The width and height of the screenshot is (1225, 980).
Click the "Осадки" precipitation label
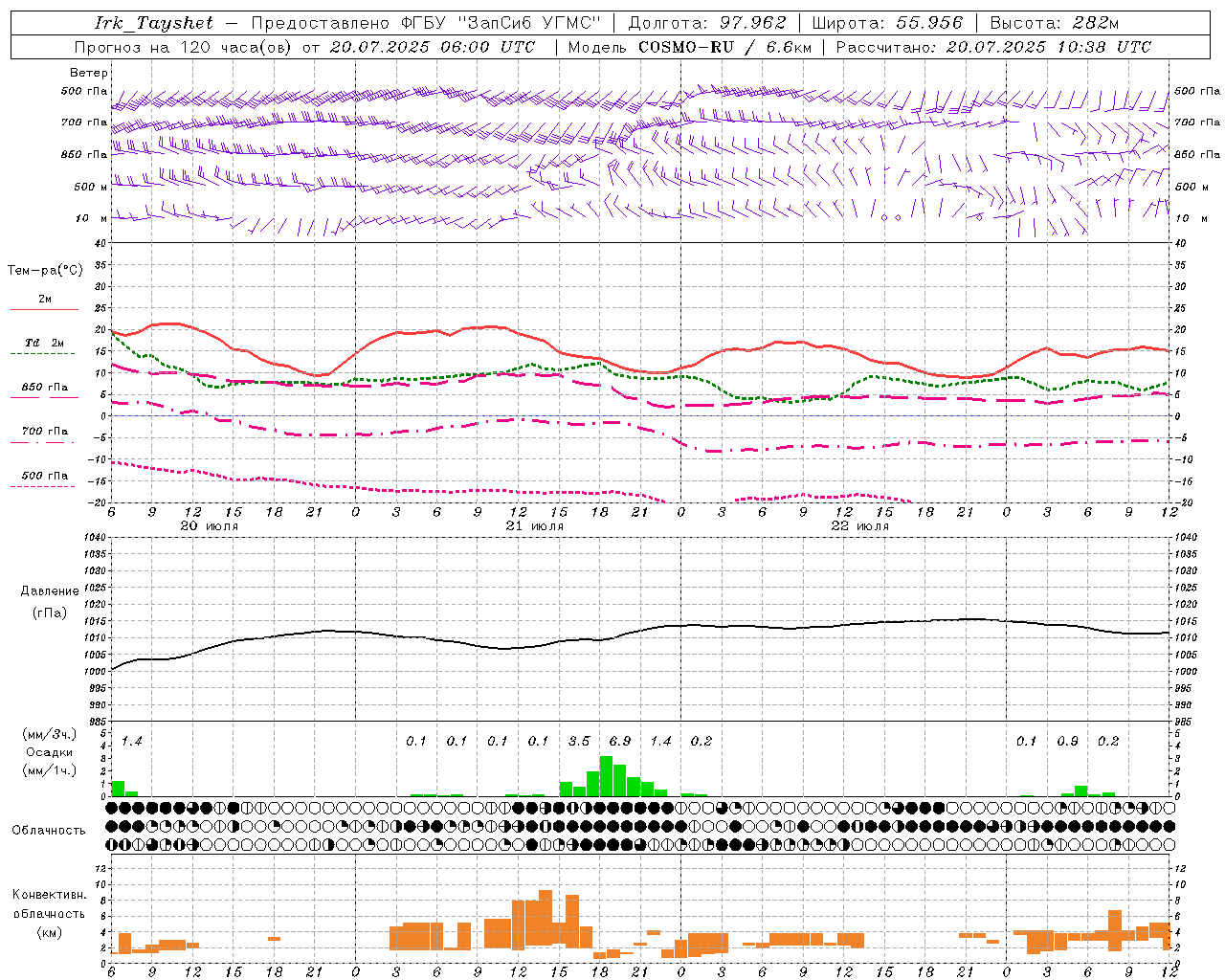click(x=49, y=752)
